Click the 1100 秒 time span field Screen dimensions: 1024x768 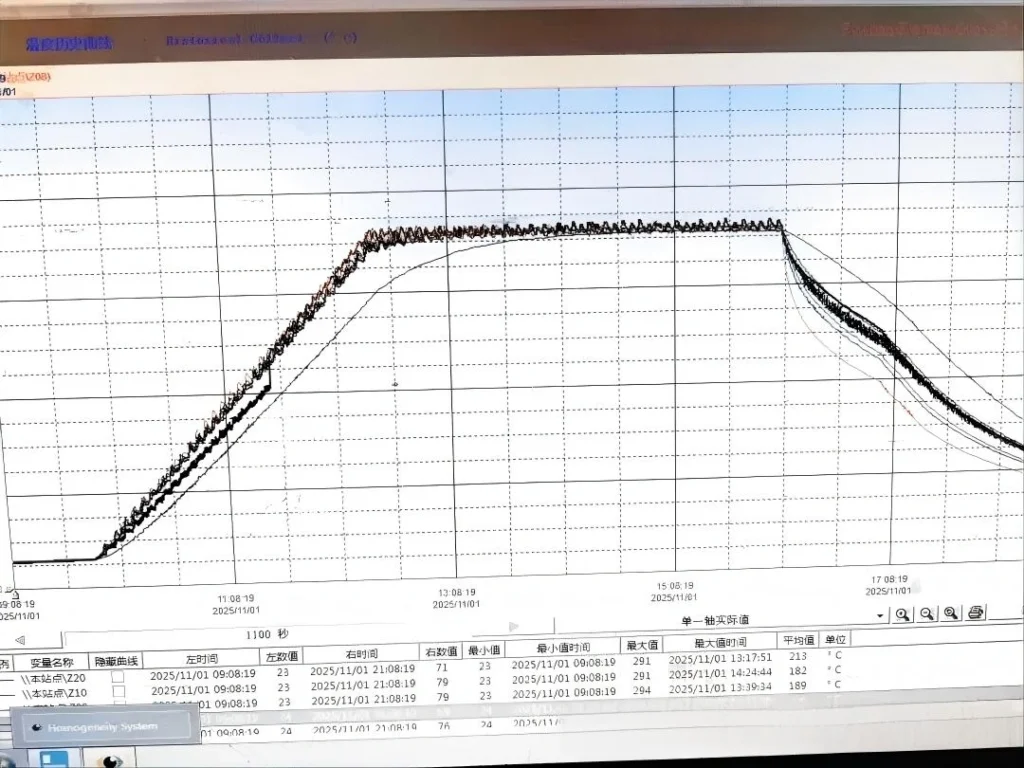267,635
